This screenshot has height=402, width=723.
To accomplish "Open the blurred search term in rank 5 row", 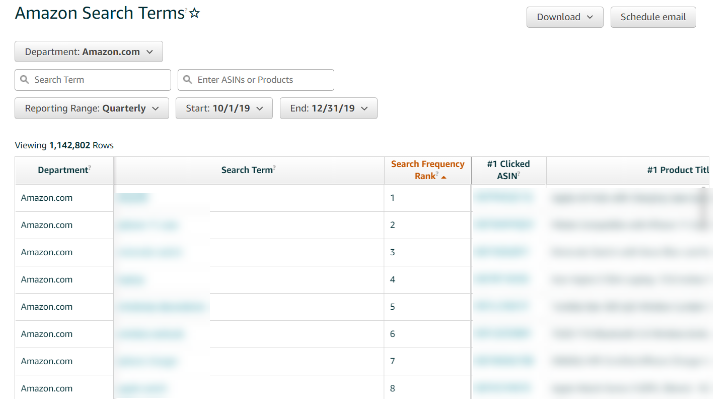I will (x=161, y=307).
